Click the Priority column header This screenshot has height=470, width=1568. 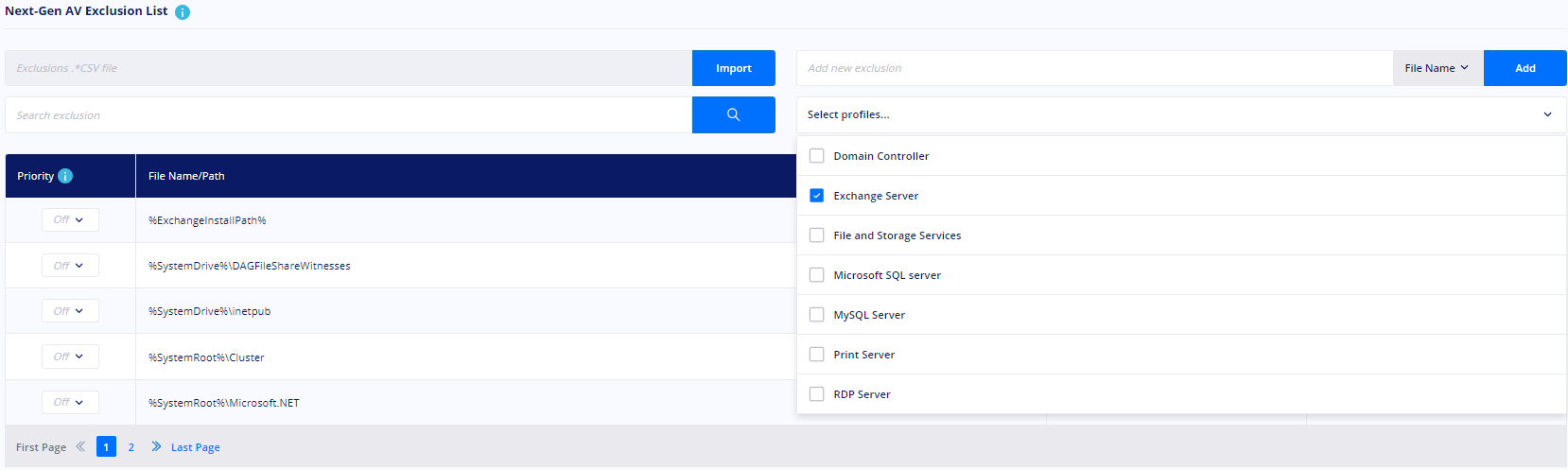tap(35, 176)
